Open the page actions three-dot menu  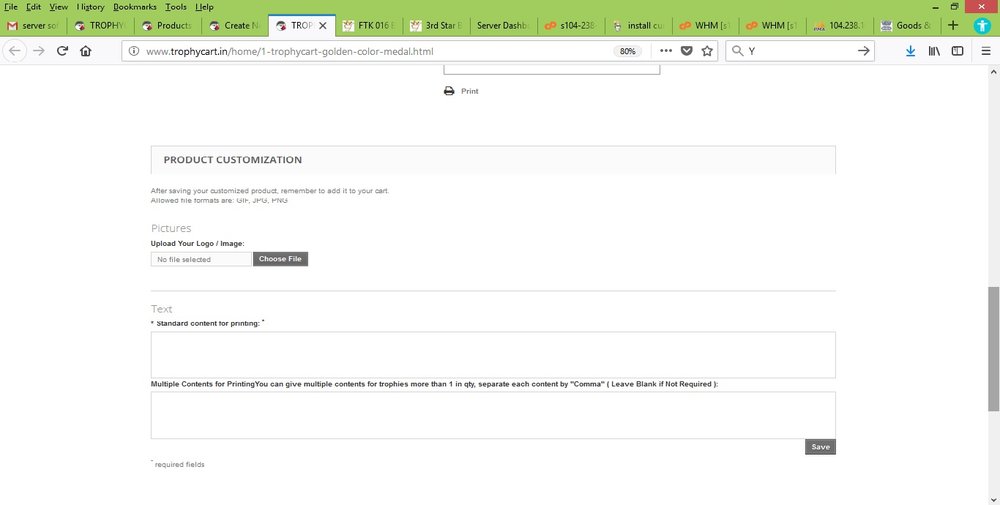click(666, 51)
